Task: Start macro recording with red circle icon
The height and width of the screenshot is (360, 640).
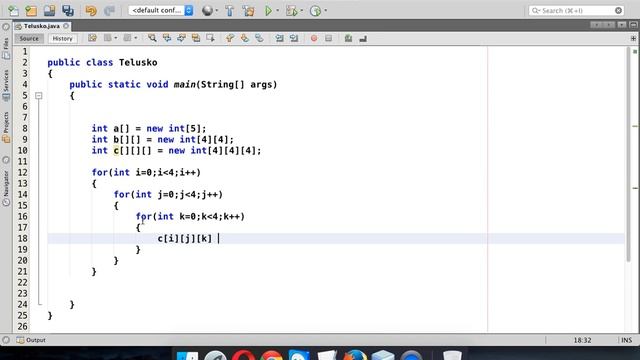Action: [x=314, y=38]
